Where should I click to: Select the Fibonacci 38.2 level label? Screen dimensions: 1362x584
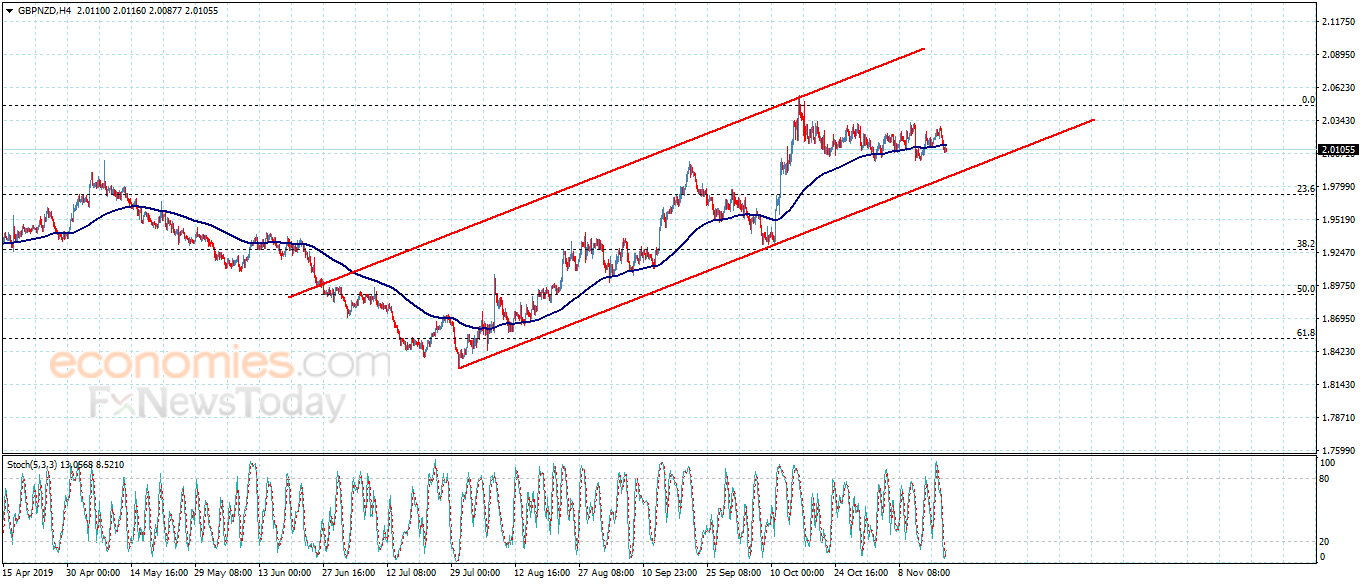pos(1305,243)
